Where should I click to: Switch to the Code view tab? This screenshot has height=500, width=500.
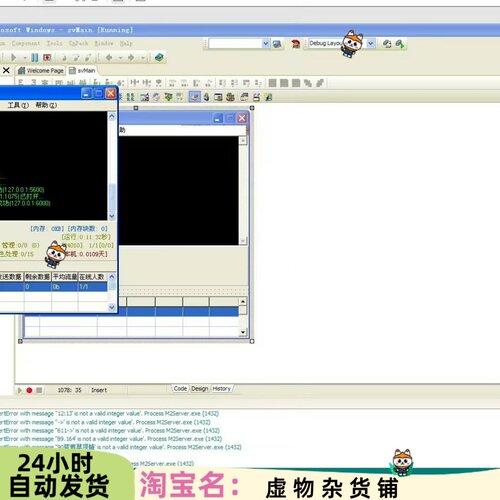click(x=180, y=389)
